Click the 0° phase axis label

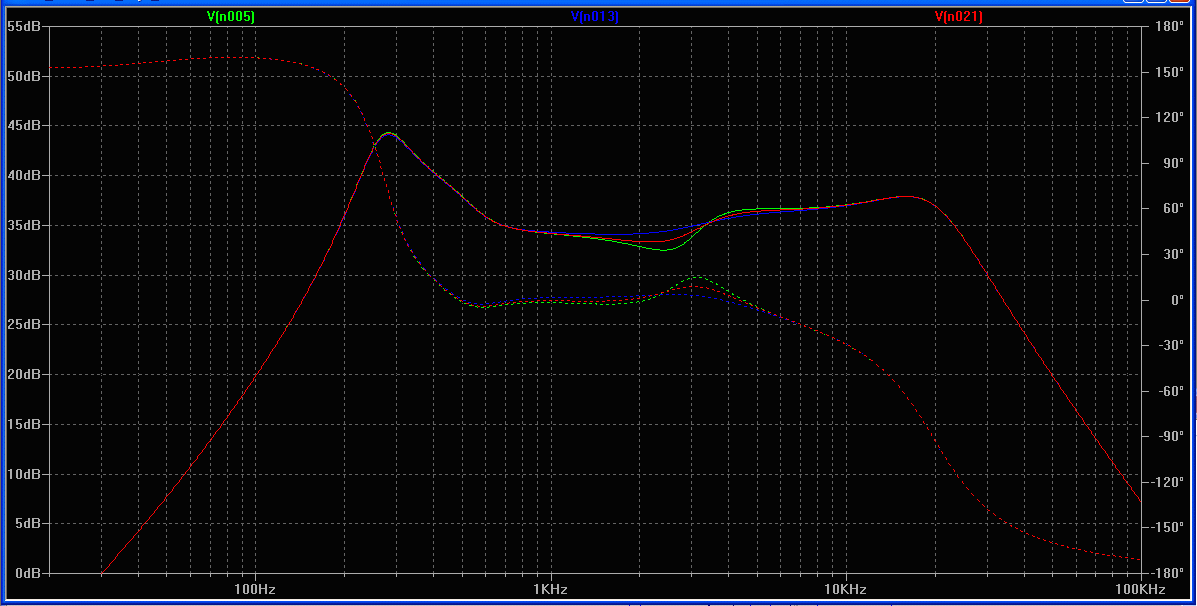(x=1176, y=300)
